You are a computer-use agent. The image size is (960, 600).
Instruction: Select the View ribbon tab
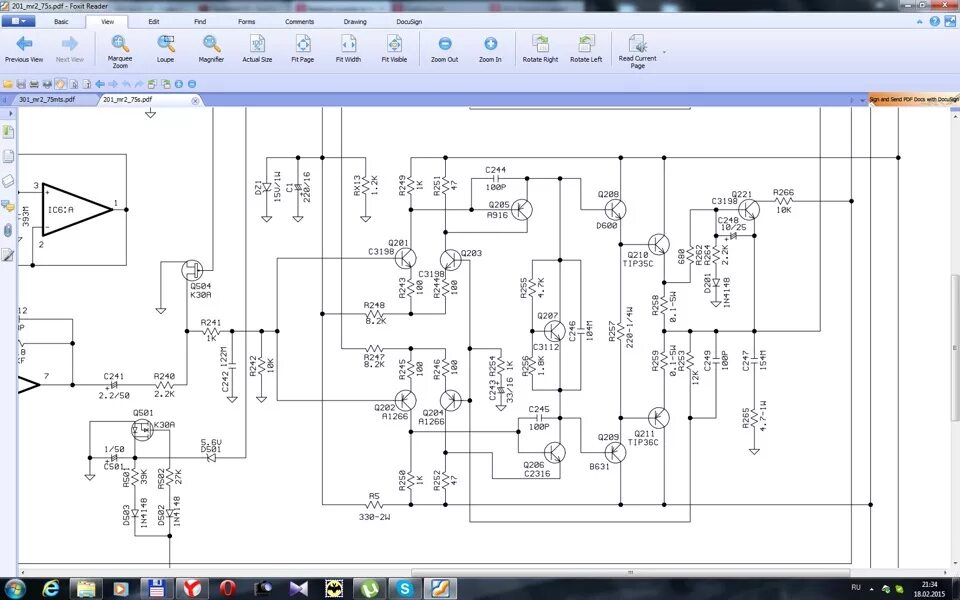pos(107,21)
